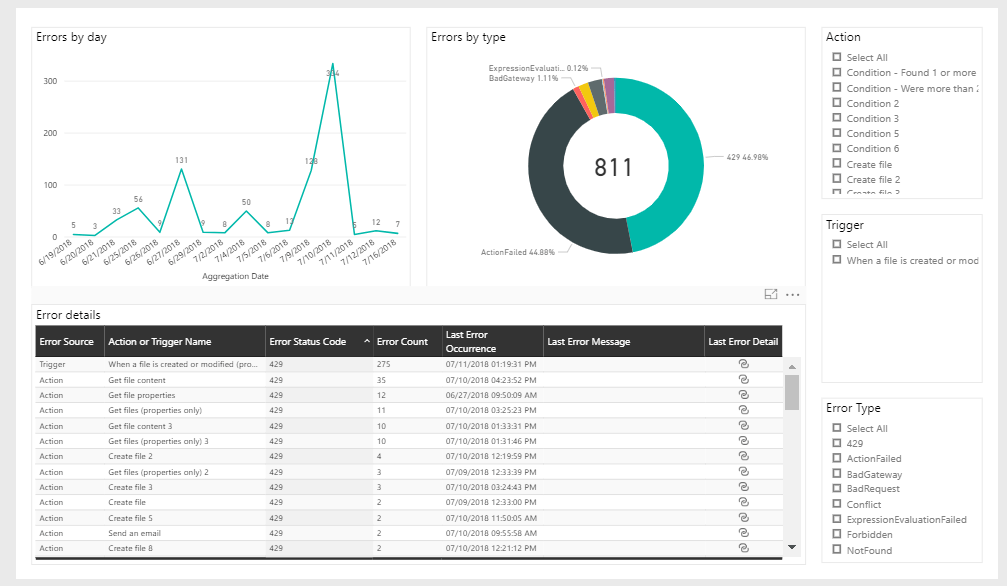Open error detail link for Create file 2 row

click(x=744, y=456)
